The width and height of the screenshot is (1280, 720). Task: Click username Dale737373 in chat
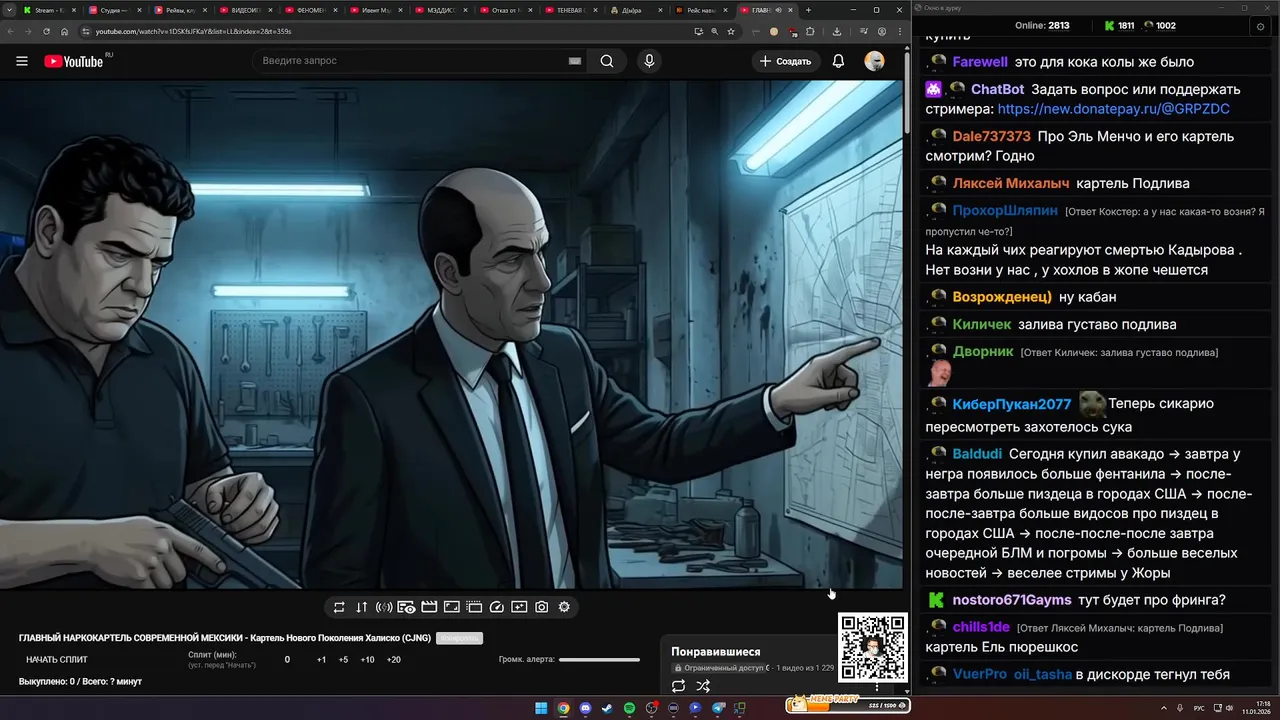click(991, 136)
